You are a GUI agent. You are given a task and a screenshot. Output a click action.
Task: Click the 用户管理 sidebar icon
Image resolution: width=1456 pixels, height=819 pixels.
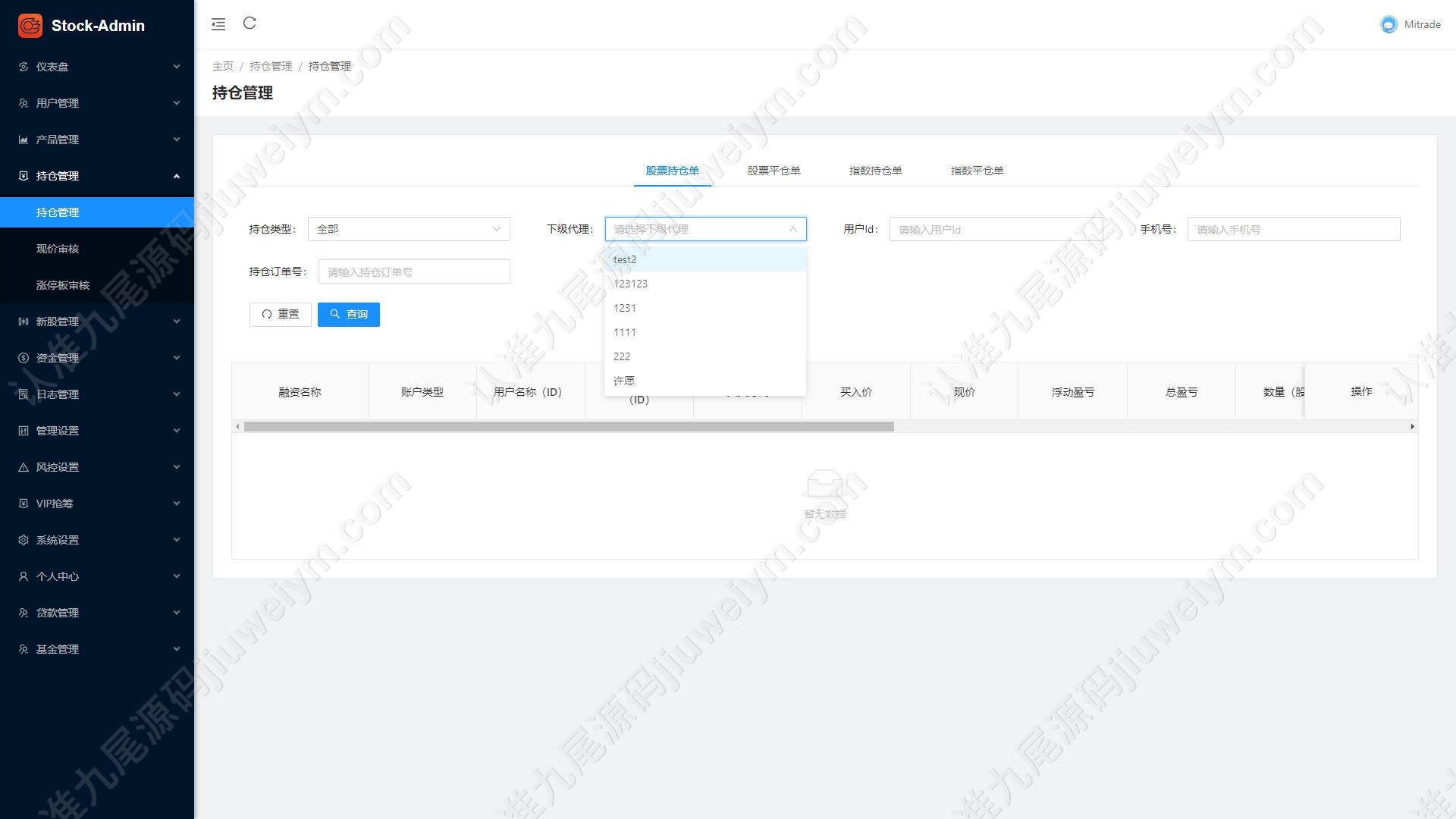click(24, 103)
